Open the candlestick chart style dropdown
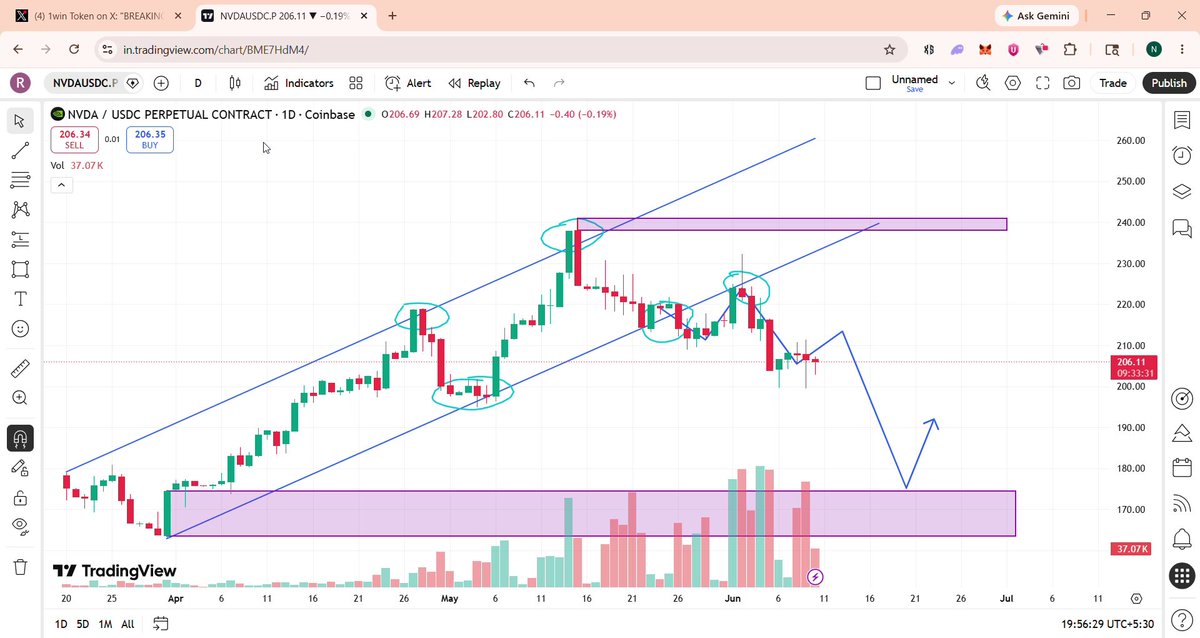Image resolution: width=1200 pixels, height=638 pixels. 236,83
